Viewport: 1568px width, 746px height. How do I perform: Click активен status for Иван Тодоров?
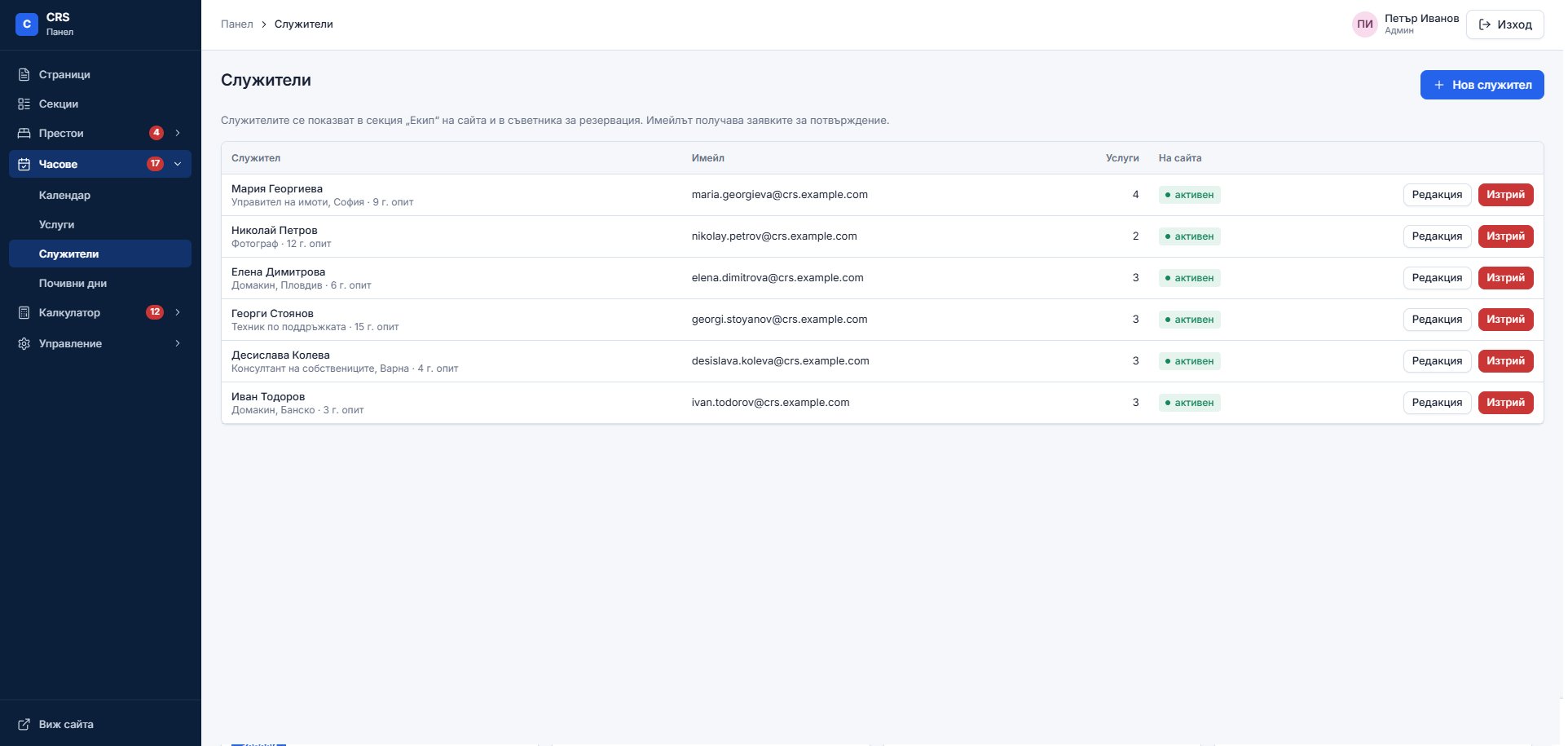(x=1189, y=403)
